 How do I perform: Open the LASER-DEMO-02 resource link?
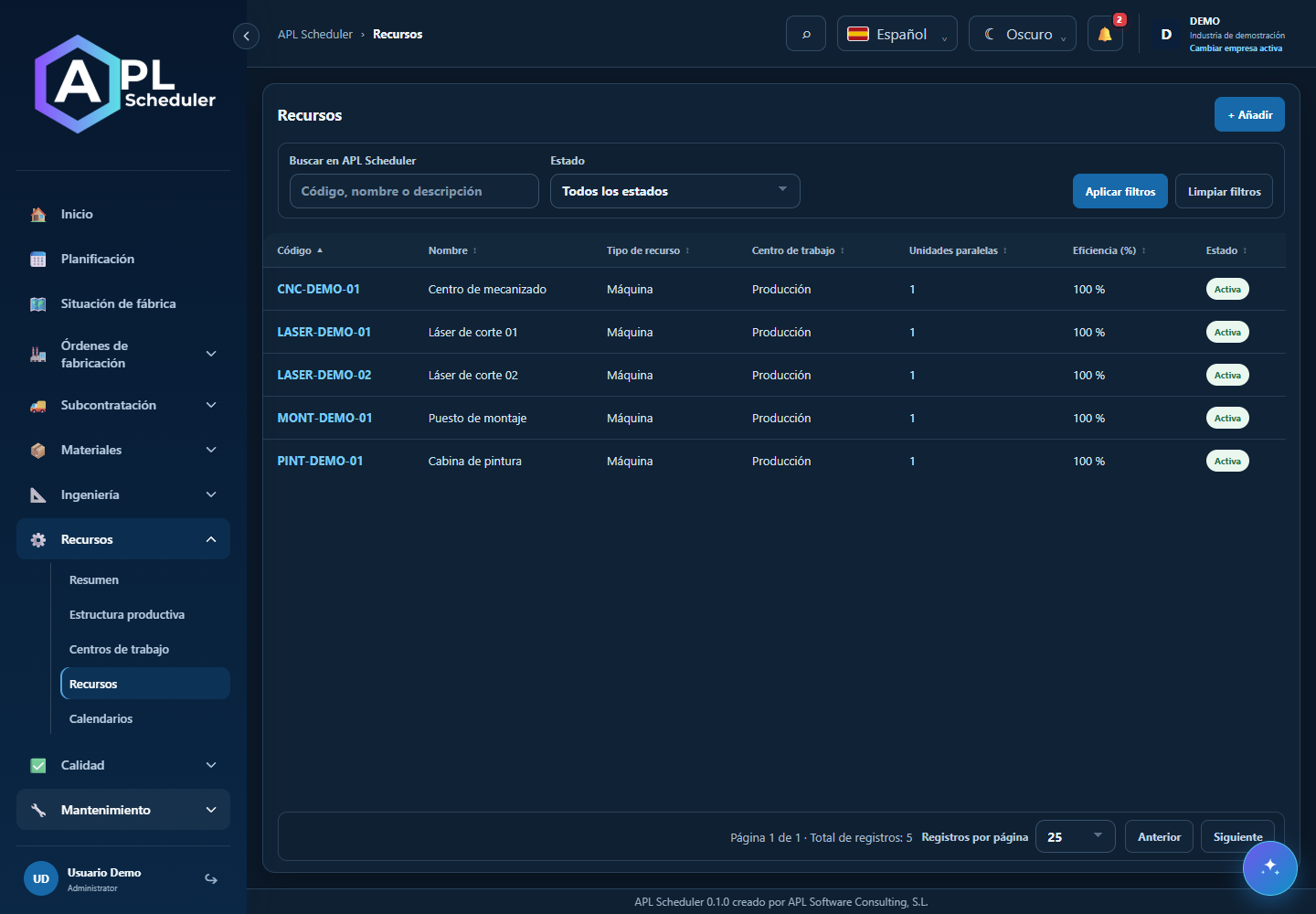(324, 375)
